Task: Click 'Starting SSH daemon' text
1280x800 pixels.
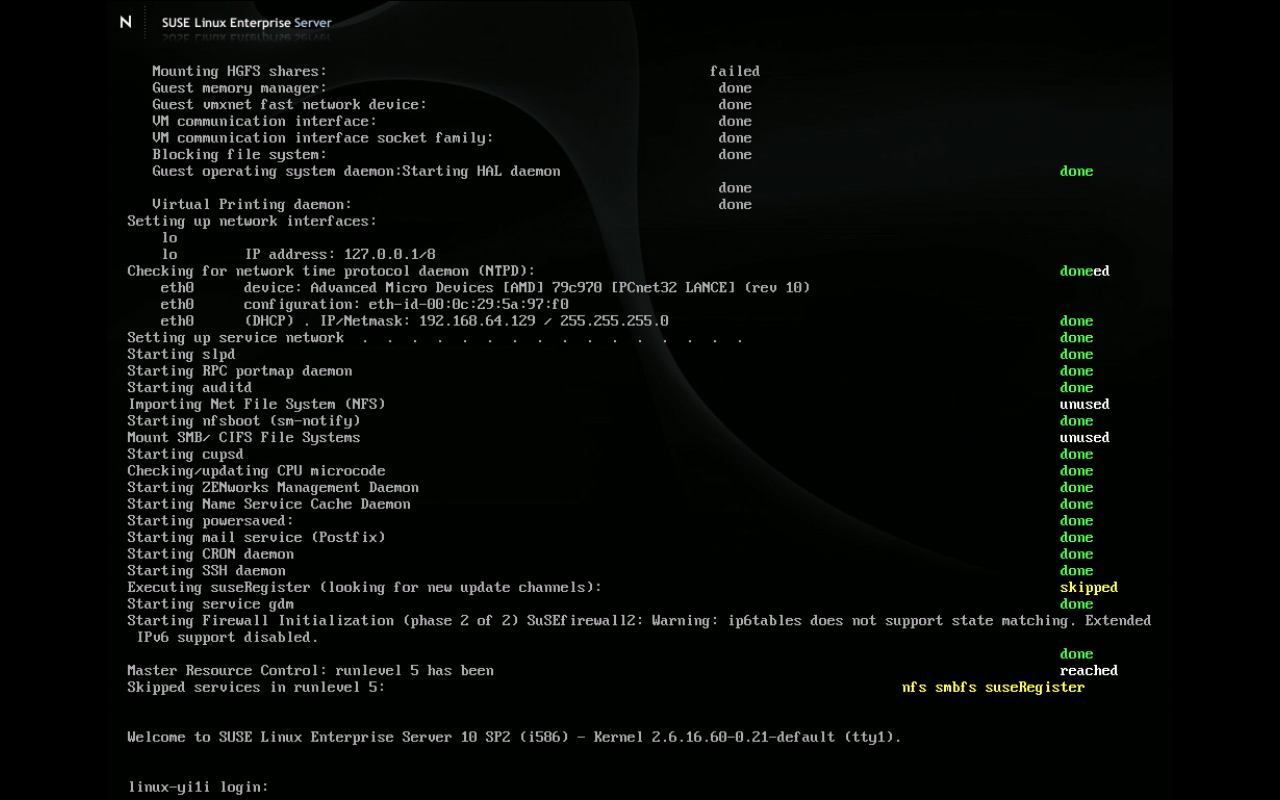Action: [x=206, y=571]
